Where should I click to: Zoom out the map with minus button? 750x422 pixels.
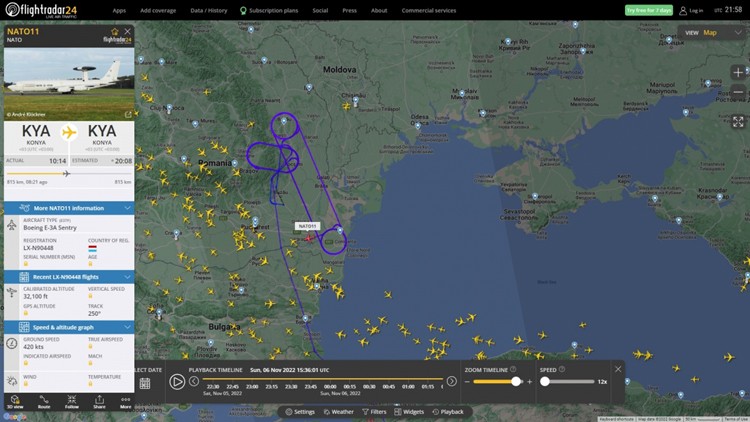[x=738, y=92]
